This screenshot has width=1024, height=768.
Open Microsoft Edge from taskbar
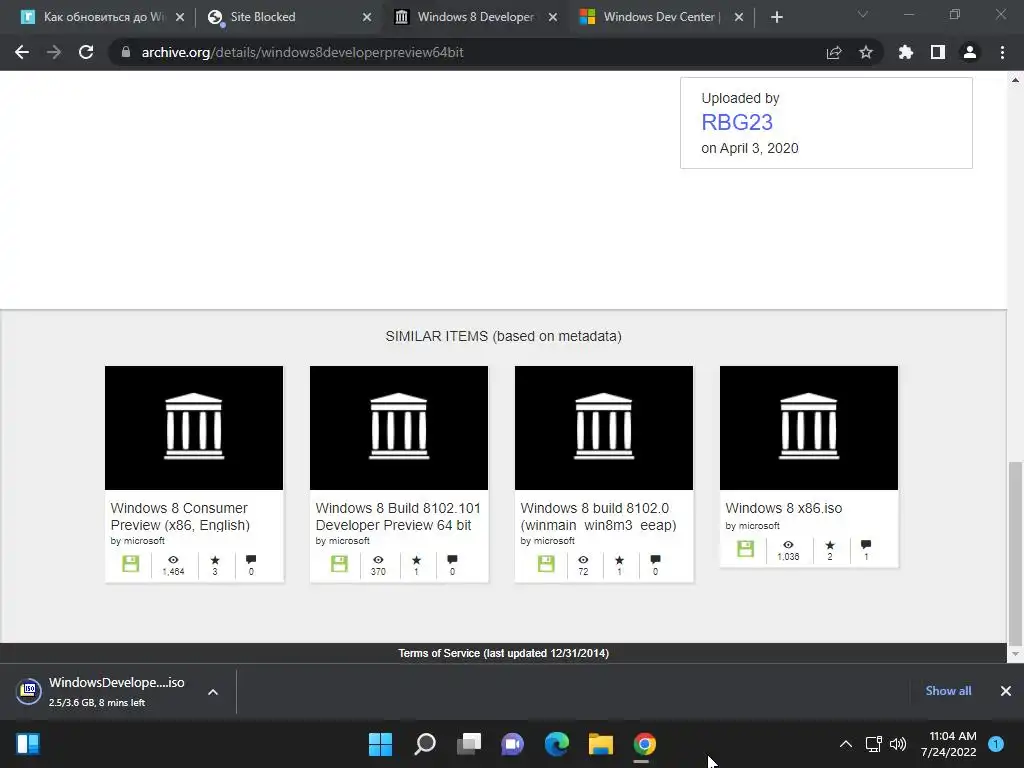[557, 744]
